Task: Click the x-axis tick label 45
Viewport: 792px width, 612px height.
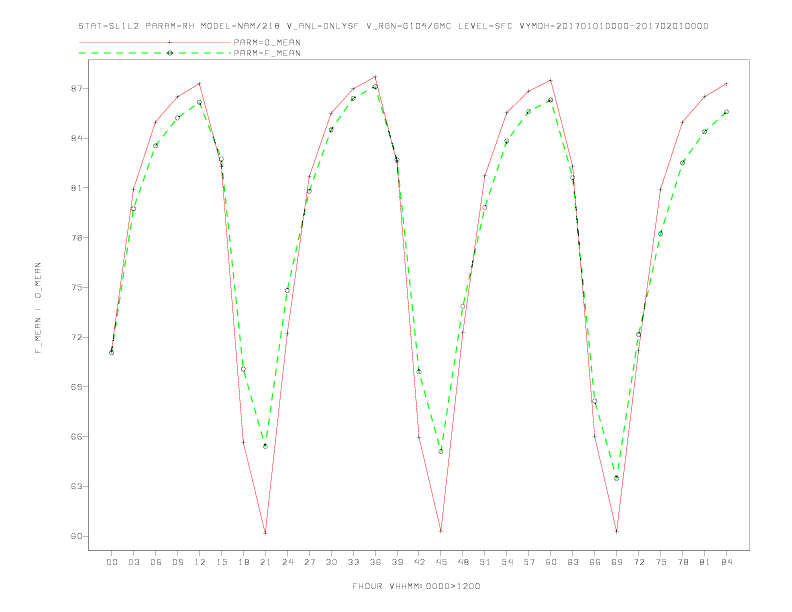Action: [441, 562]
